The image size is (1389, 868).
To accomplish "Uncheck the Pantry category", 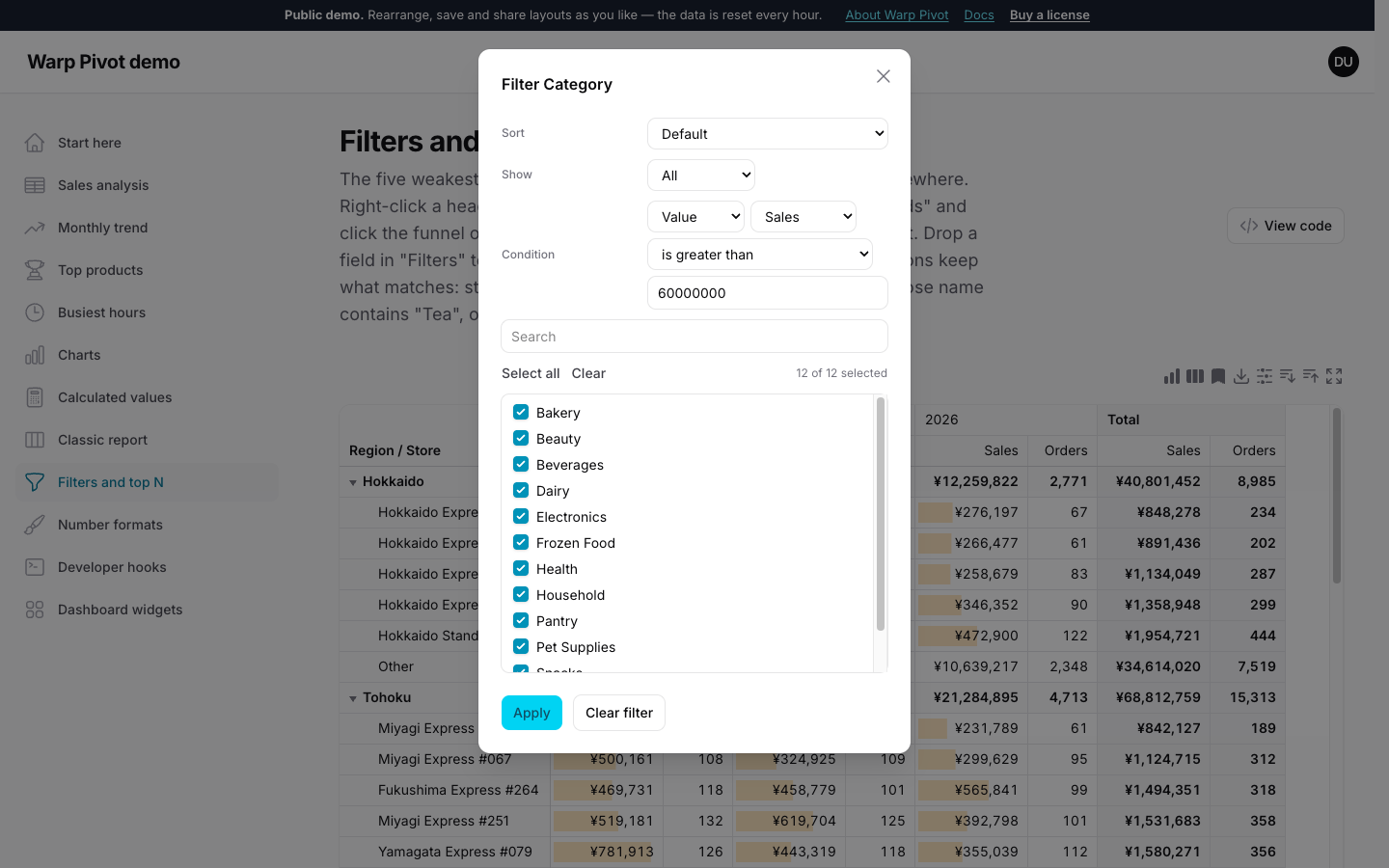I will [x=521, y=620].
